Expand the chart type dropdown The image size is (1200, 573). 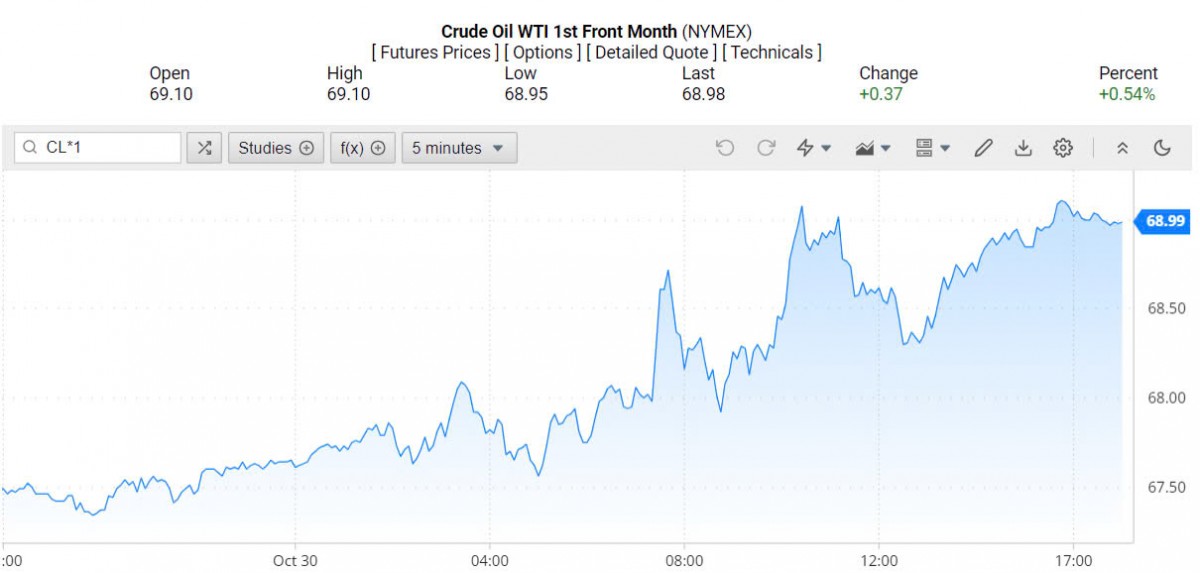pyautogui.click(x=873, y=148)
